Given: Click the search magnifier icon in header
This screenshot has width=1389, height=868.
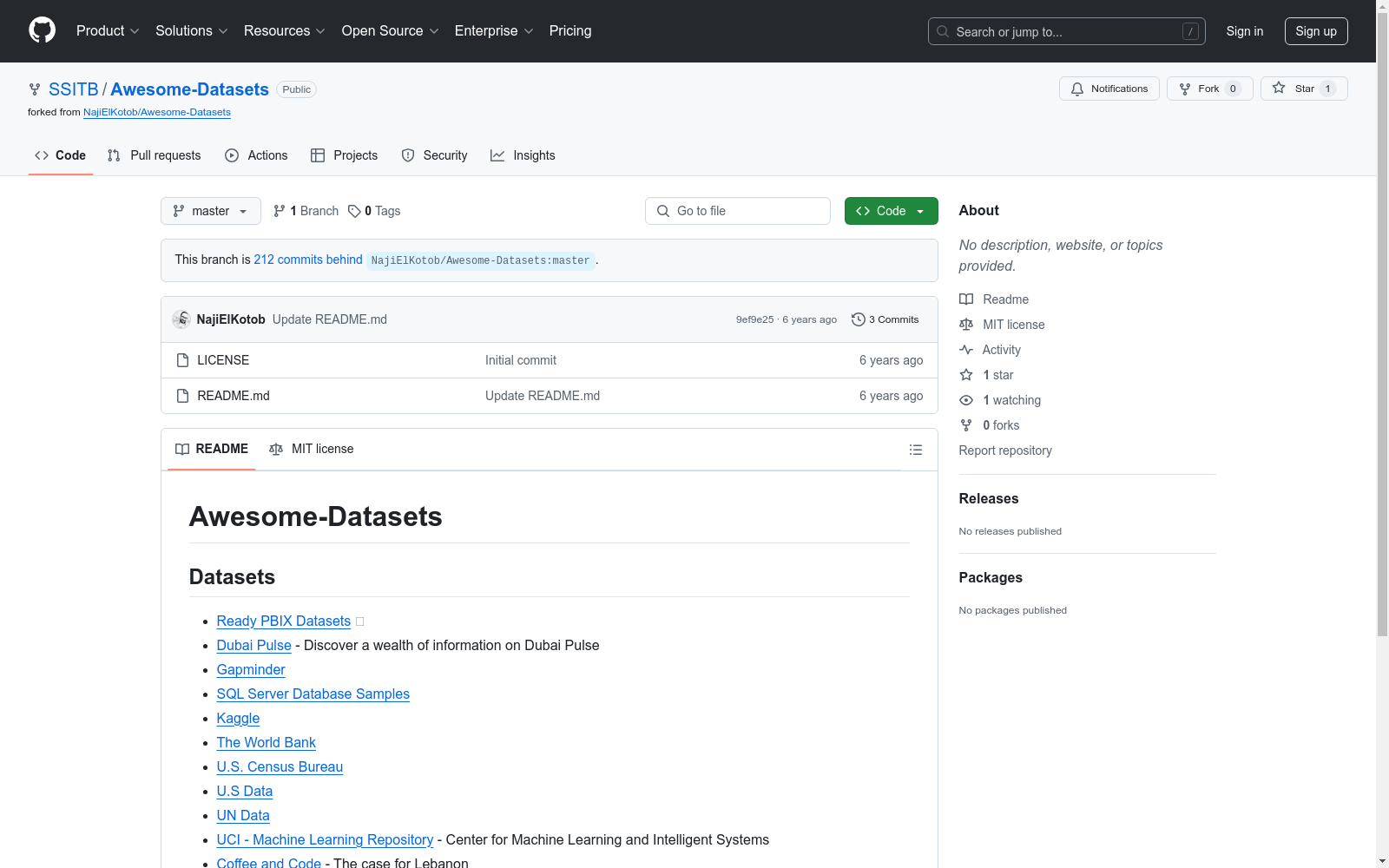Looking at the screenshot, I should pyautogui.click(x=943, y=31).
